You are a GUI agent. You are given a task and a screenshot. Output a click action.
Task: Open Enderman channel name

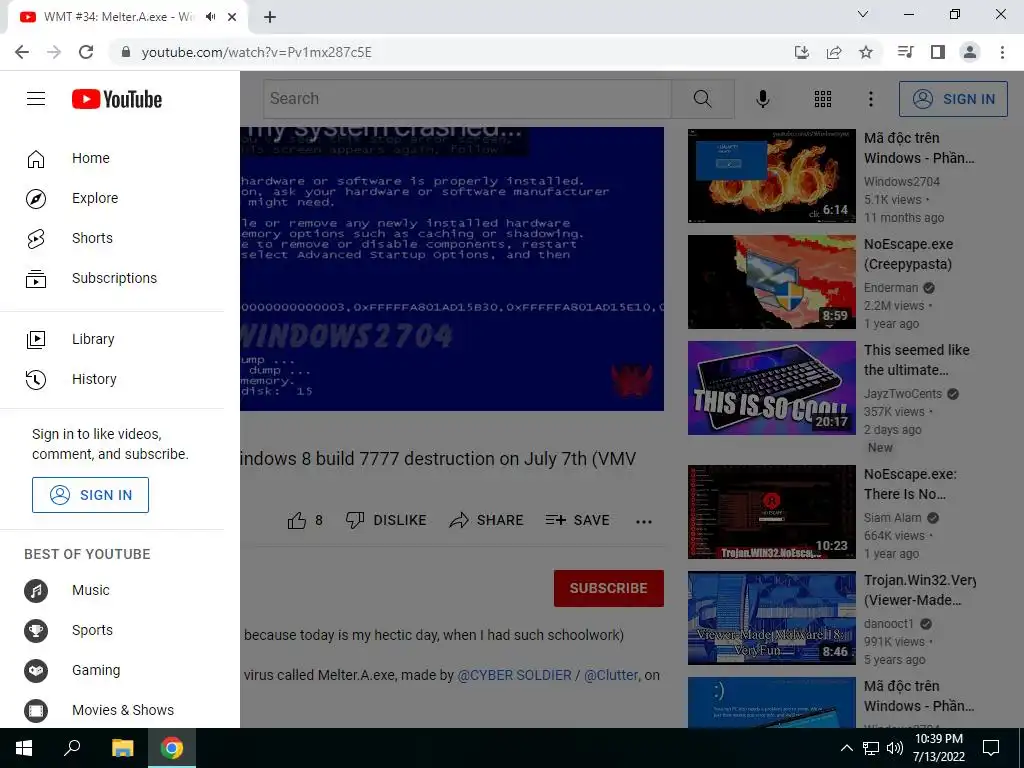coord(891,288)
